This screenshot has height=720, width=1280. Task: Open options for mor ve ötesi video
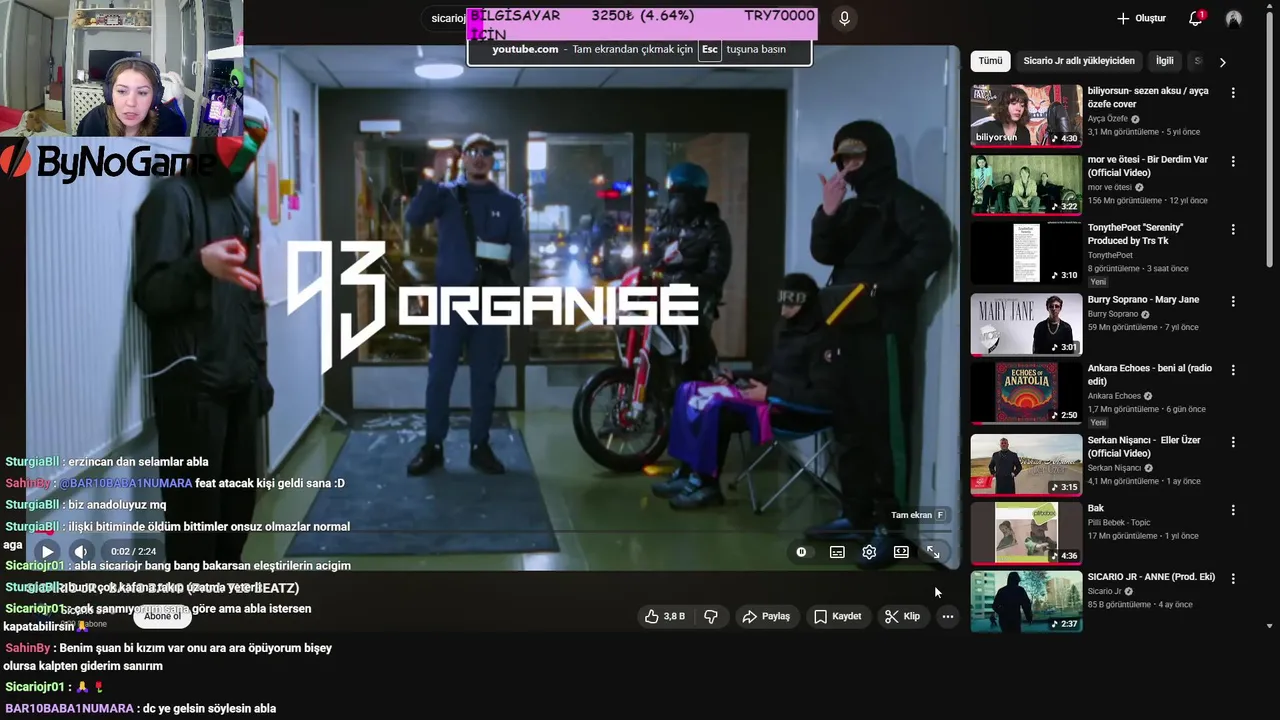pyautogui.click(x=1233, y=161)
